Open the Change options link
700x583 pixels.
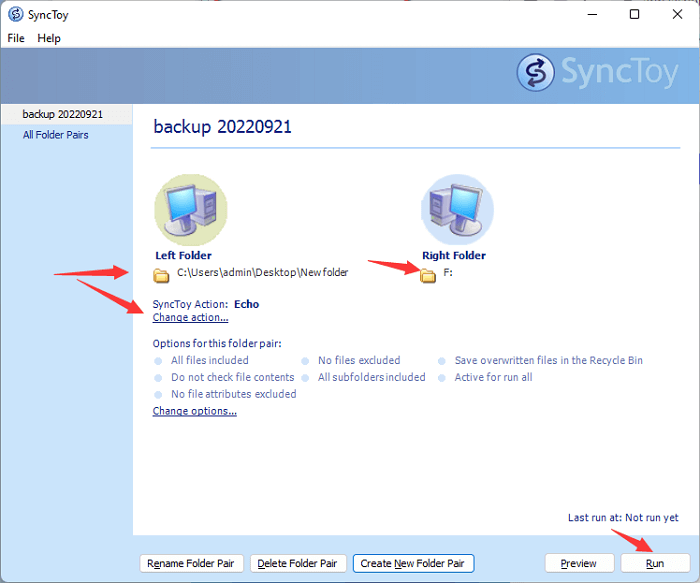tap(195, 411)
